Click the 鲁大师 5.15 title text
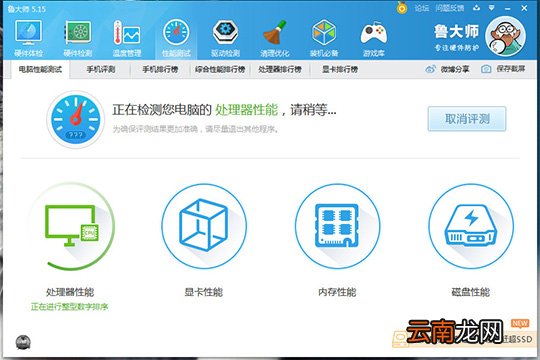Image resolution: width=540 pixels, height=360 pixels. coord(27,9)
